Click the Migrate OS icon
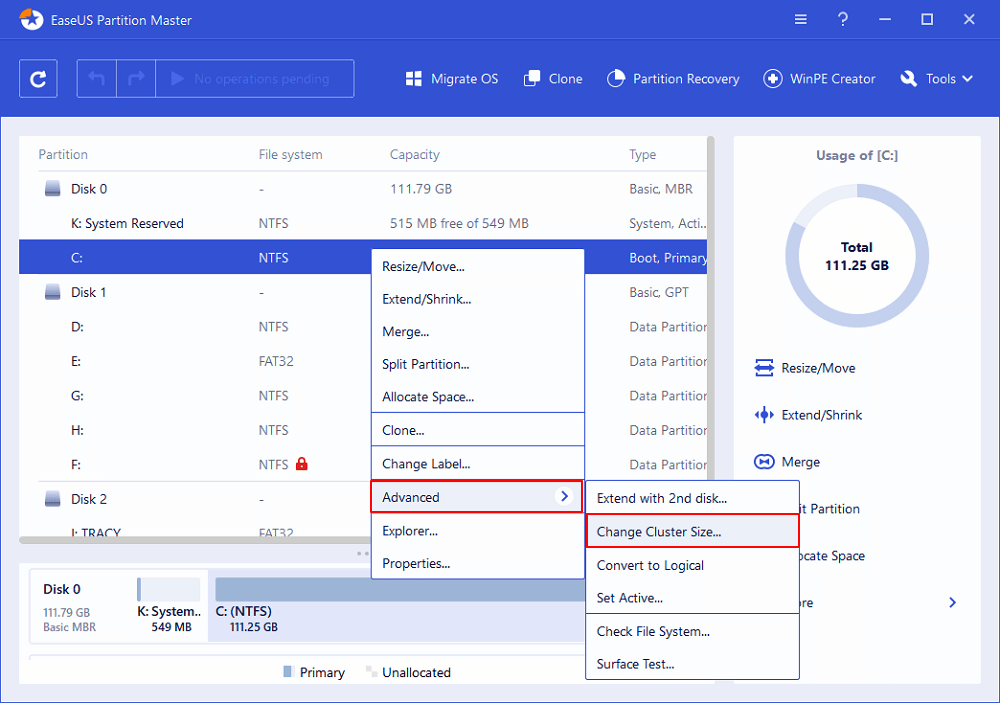Screen dimensions: 1000x703 pyautogui.click(x=414, y=79)
